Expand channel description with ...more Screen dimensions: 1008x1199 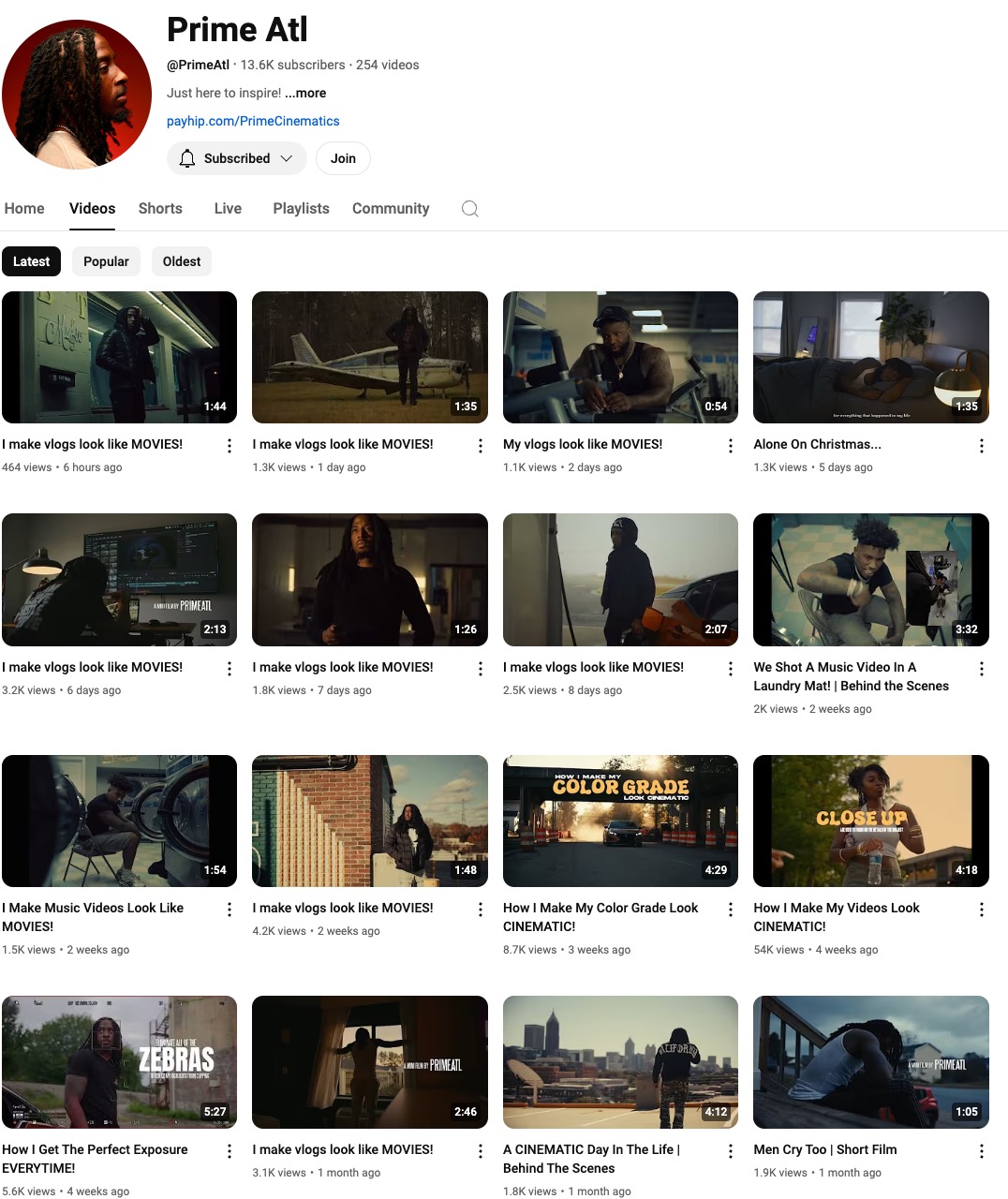305,93
